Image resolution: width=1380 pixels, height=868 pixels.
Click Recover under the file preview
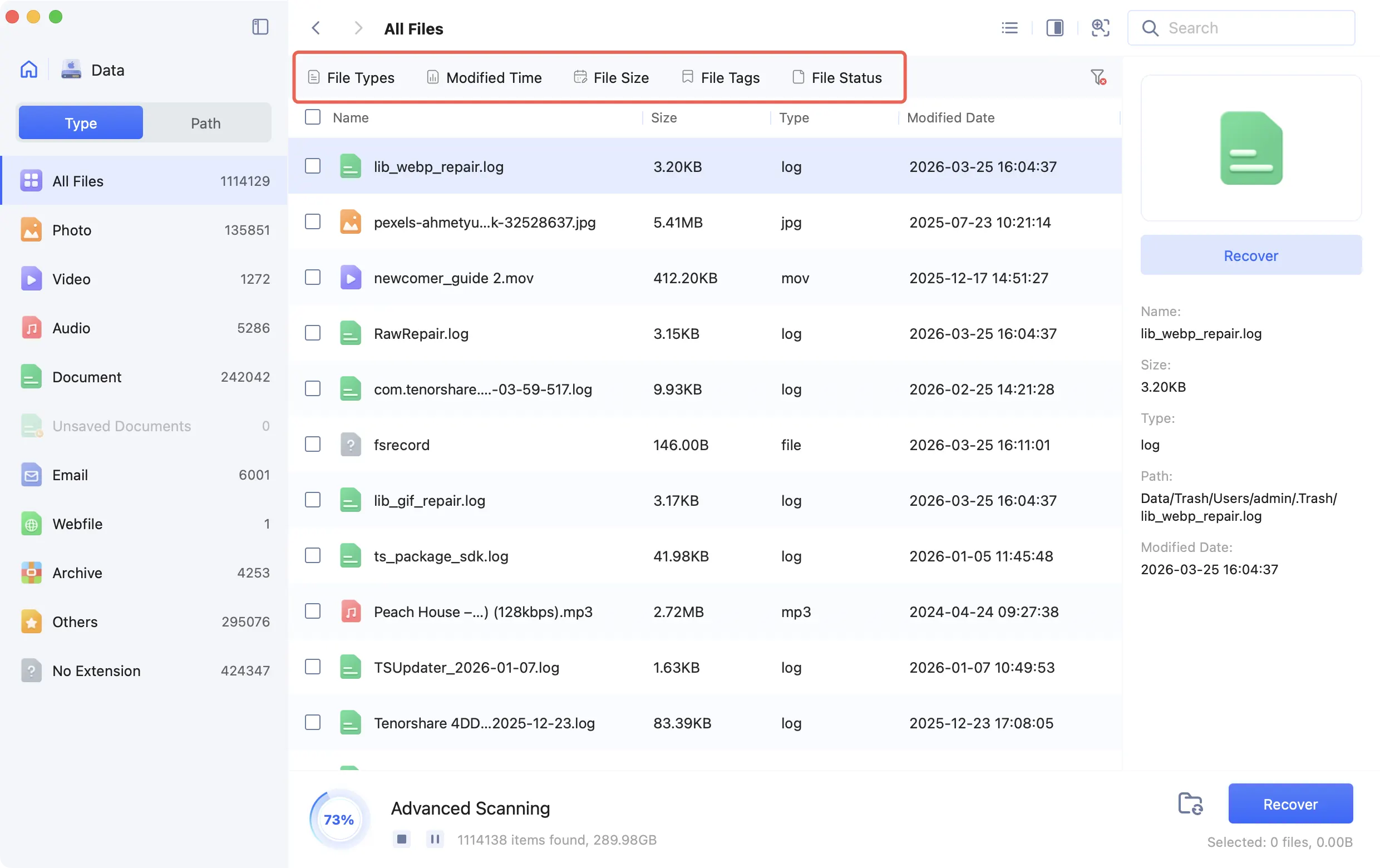pos(1250,255)
